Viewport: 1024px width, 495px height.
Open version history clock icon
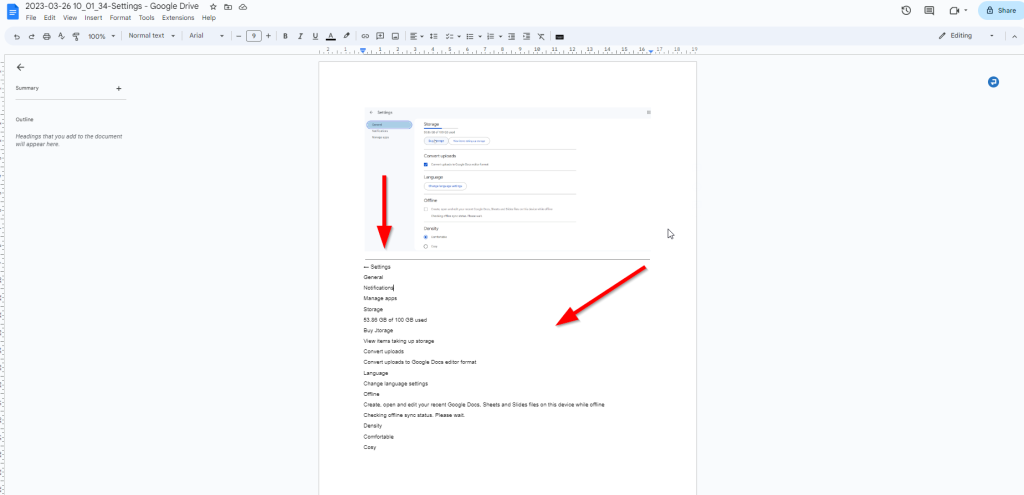(906, 10)
